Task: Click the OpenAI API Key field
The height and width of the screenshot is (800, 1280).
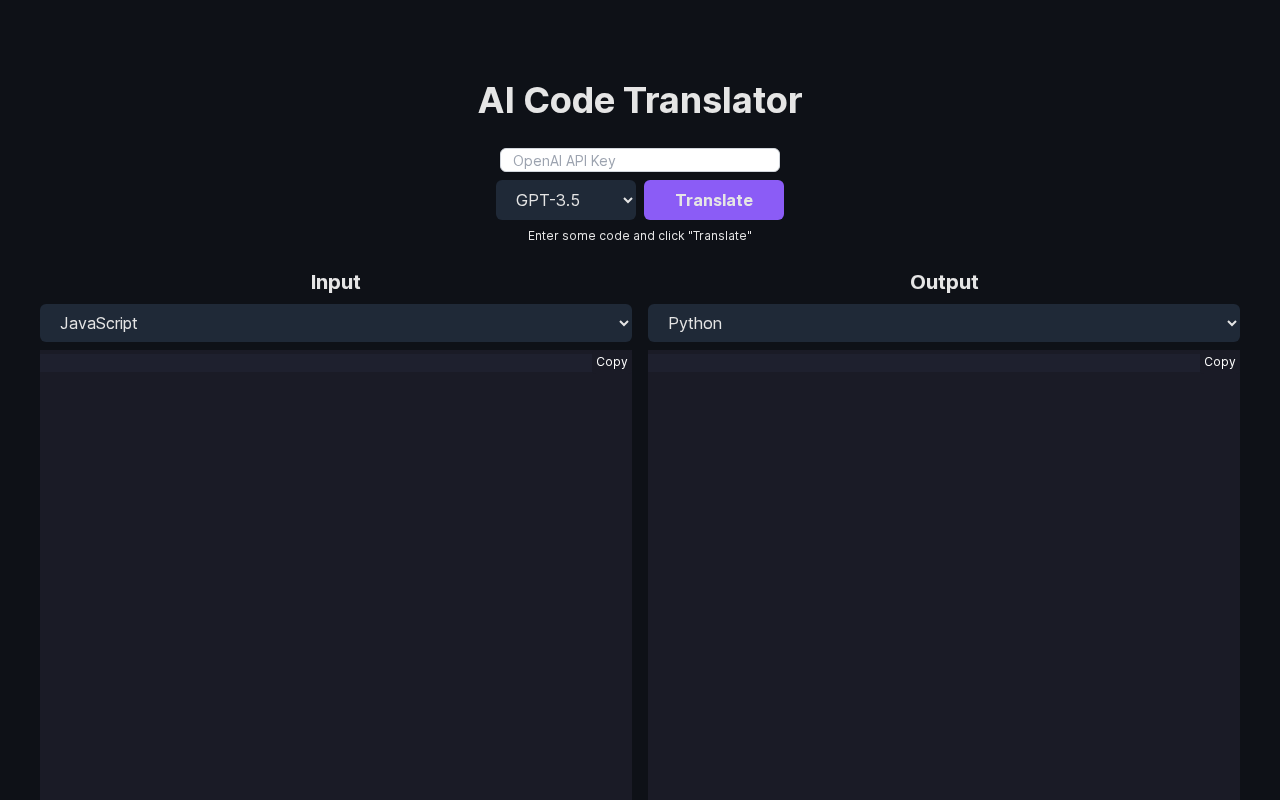Action: [x=640, y=160]
